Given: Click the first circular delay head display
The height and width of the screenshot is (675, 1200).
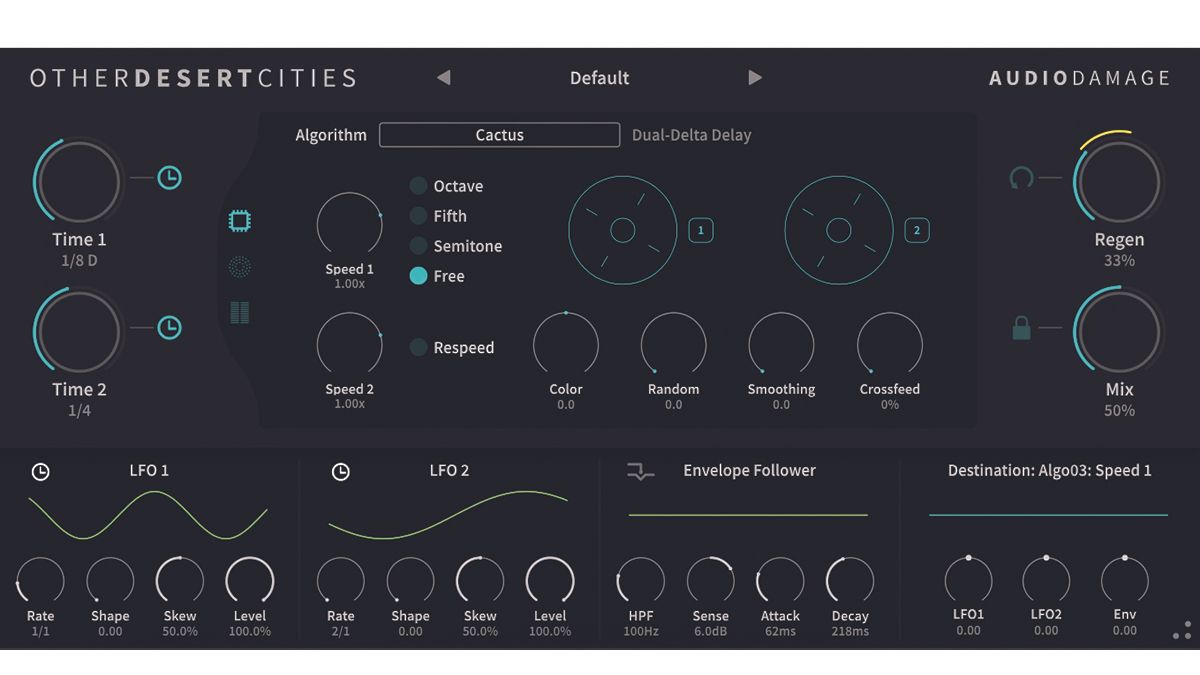Looking at the screenshot, I should [622, 231].
